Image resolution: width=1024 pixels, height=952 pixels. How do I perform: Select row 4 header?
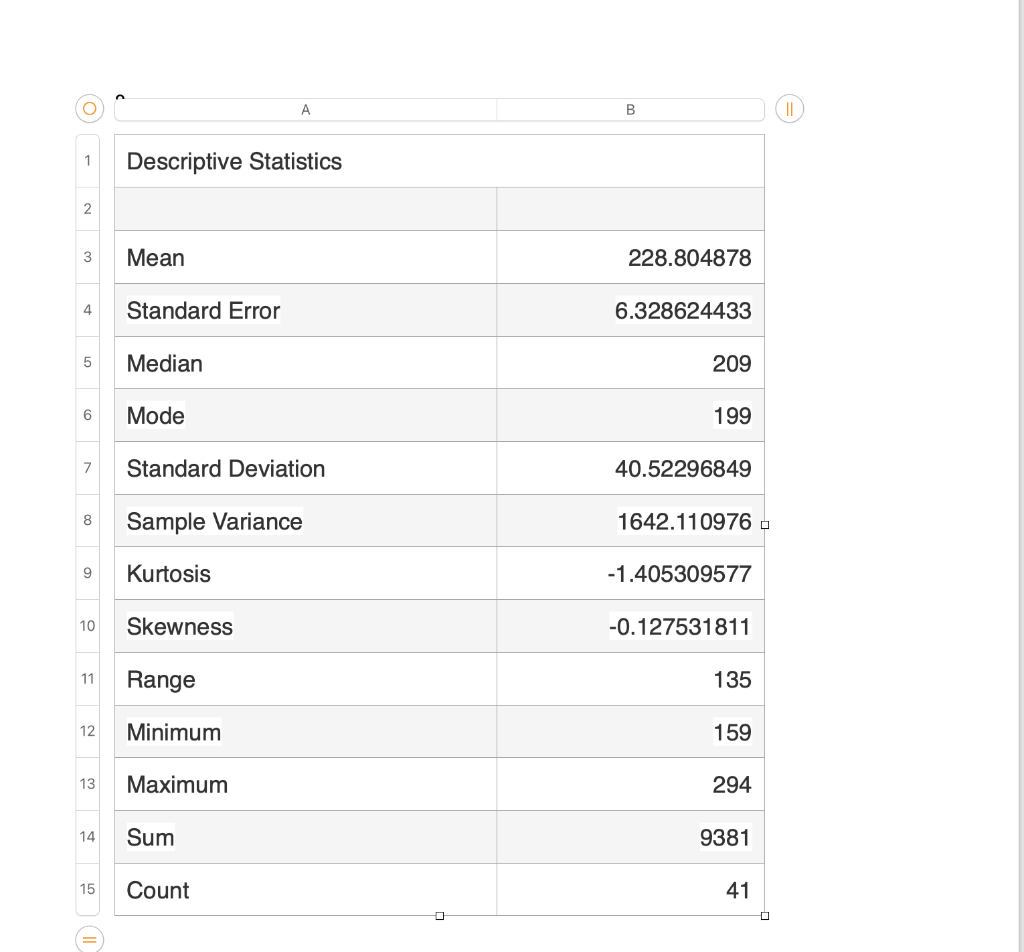(x=88, y=310)
